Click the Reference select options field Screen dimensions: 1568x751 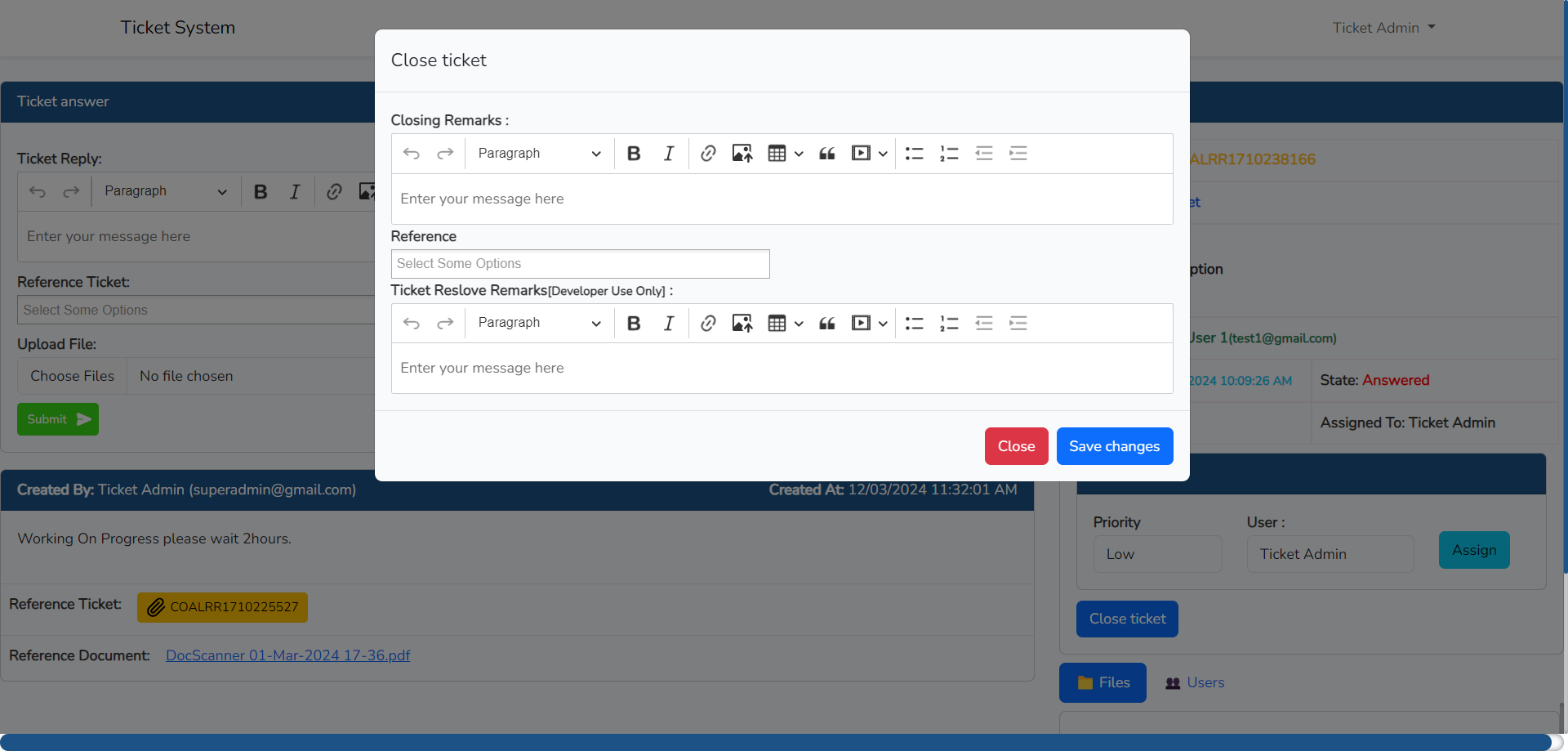coord(580,264)
